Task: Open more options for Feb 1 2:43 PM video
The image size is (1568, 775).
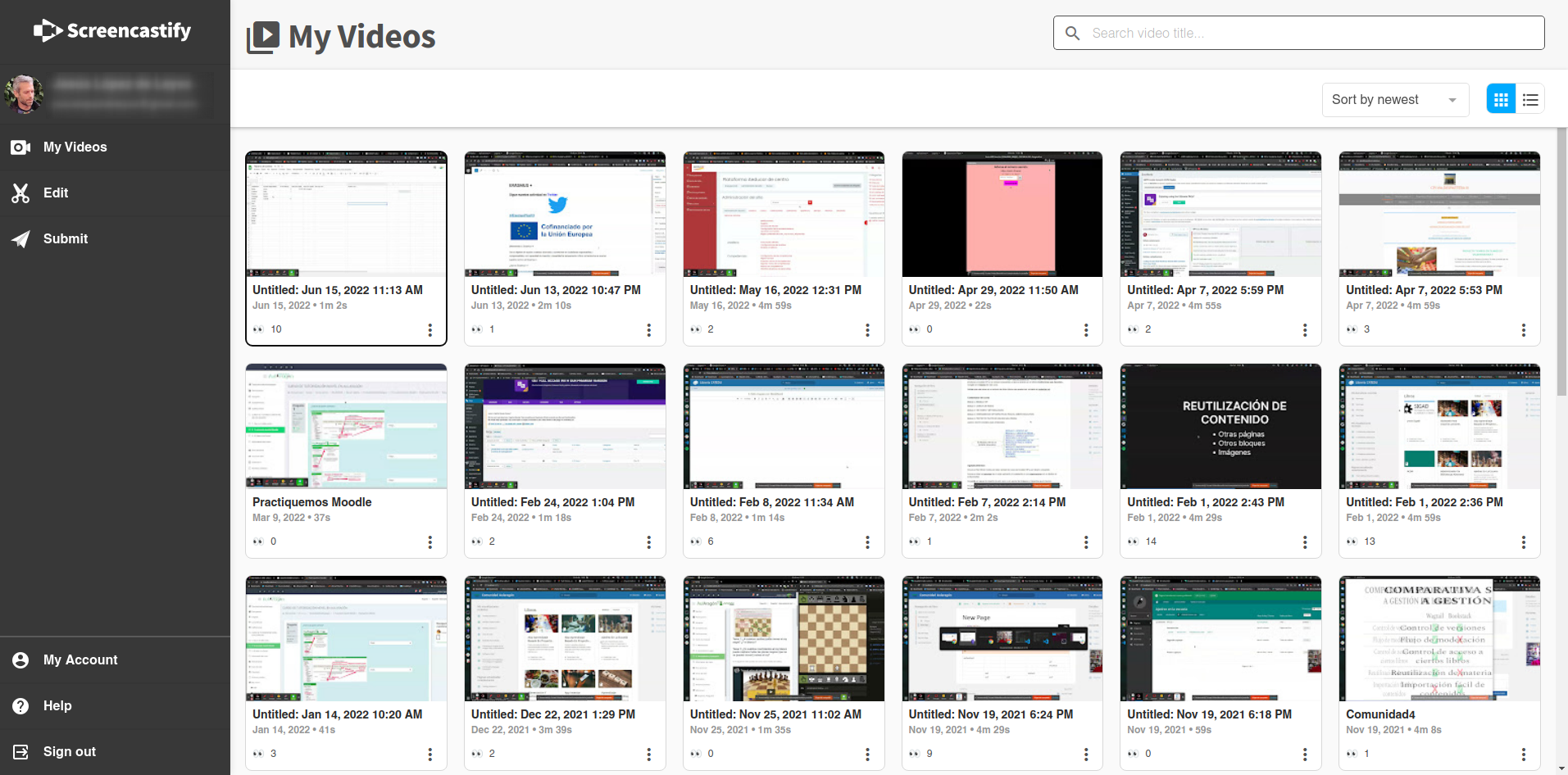Action: 1306,542
